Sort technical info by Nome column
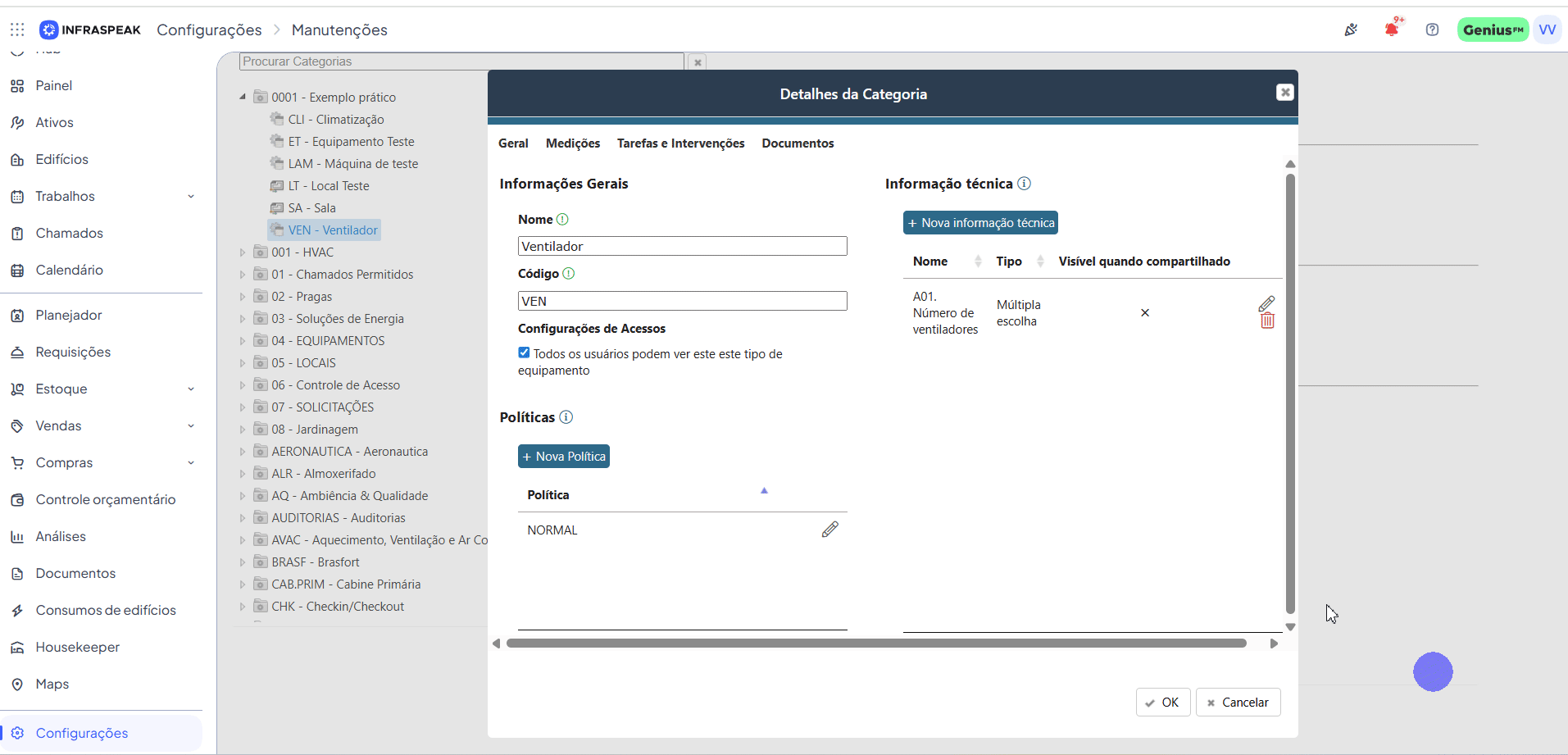The height and width of the screenshot is (755, 1568). (x=978, y=262)
